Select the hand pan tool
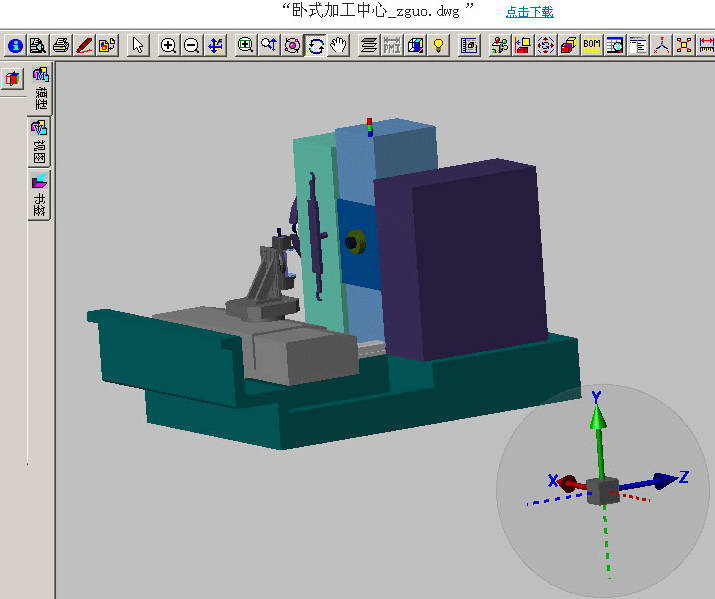The height and width of the screenshot is (599, 715). coord(339,45)
